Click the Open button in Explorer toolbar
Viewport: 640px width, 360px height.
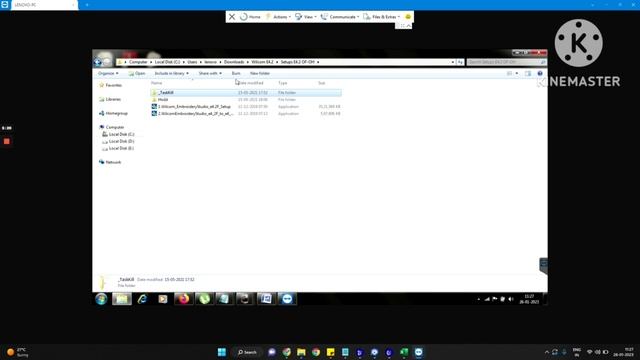tap(137, 73)
